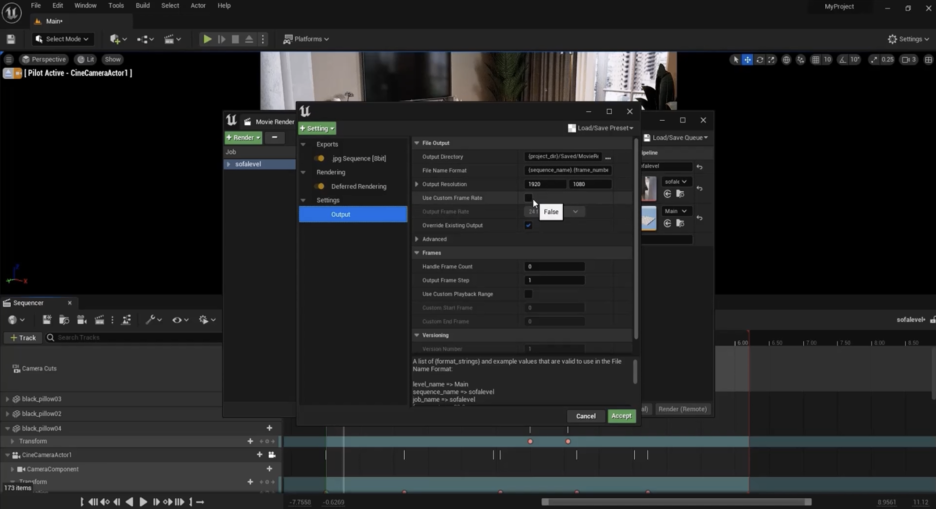Stop the play session in main toolbar
The height and width of the screenshot is (509, 936).
[235, 39]
